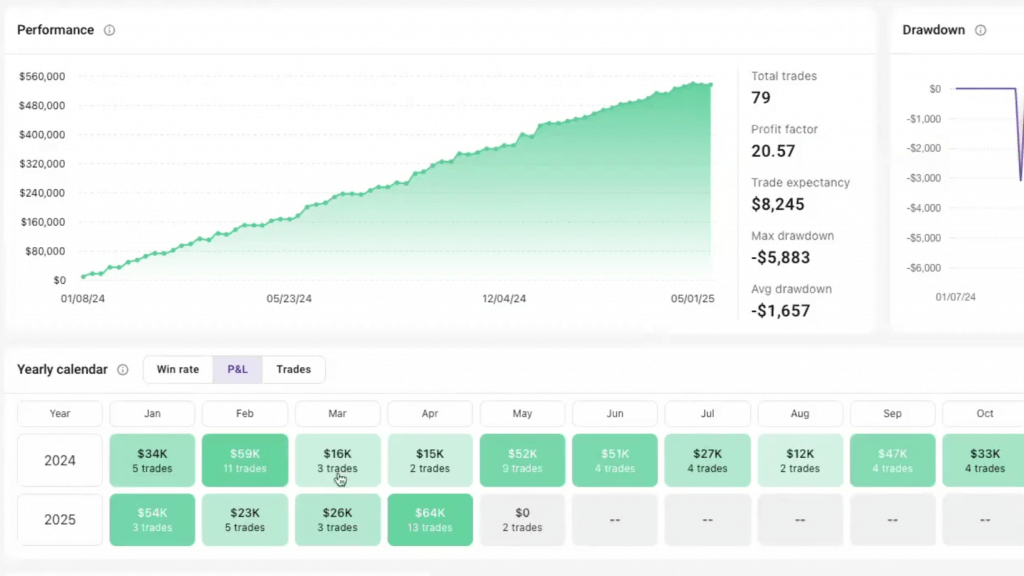This screenshot has width=1024, height=576.
Task: Select February 2024 $59K cell
Action: (245, 460)
